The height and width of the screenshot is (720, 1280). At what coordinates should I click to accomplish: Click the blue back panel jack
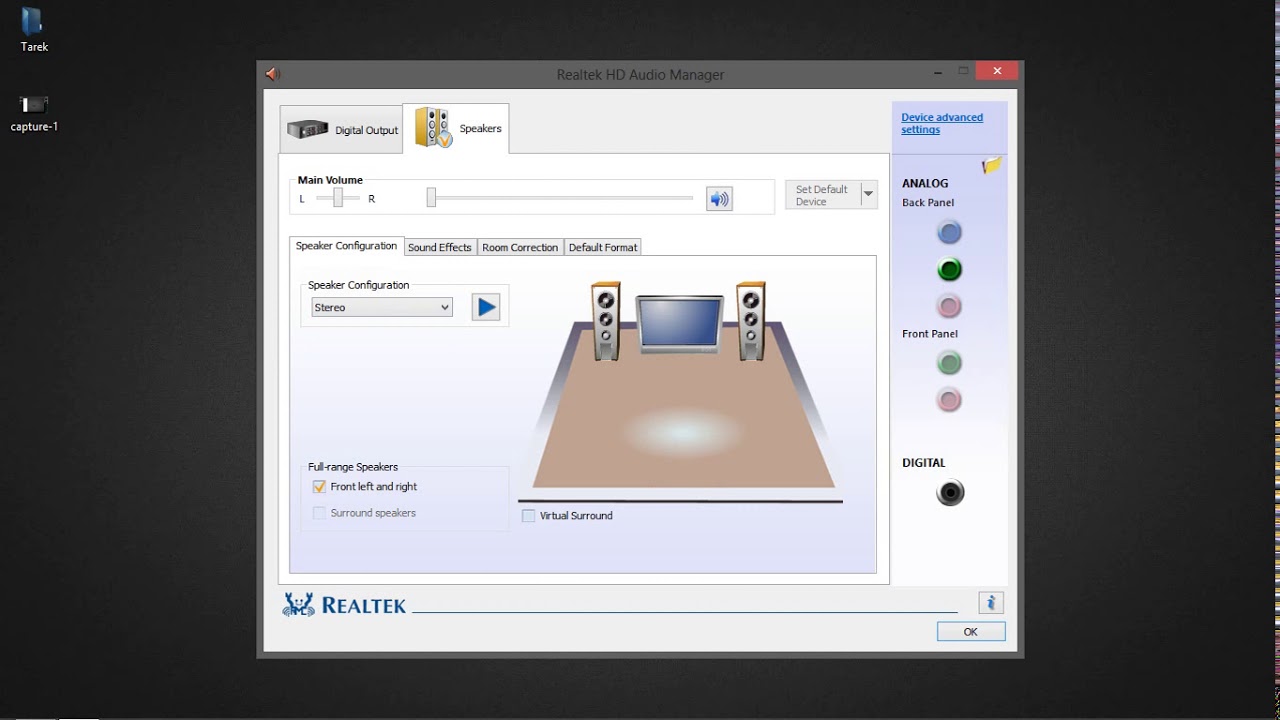[949, 233]
